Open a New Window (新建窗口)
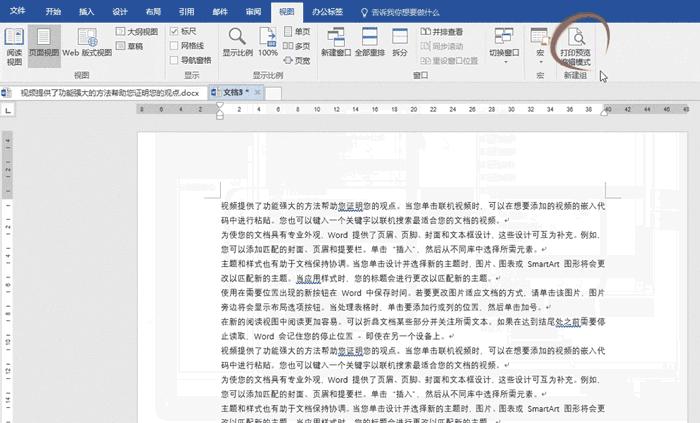Screen dimensions: 700x423 click(x=336, y=42)
